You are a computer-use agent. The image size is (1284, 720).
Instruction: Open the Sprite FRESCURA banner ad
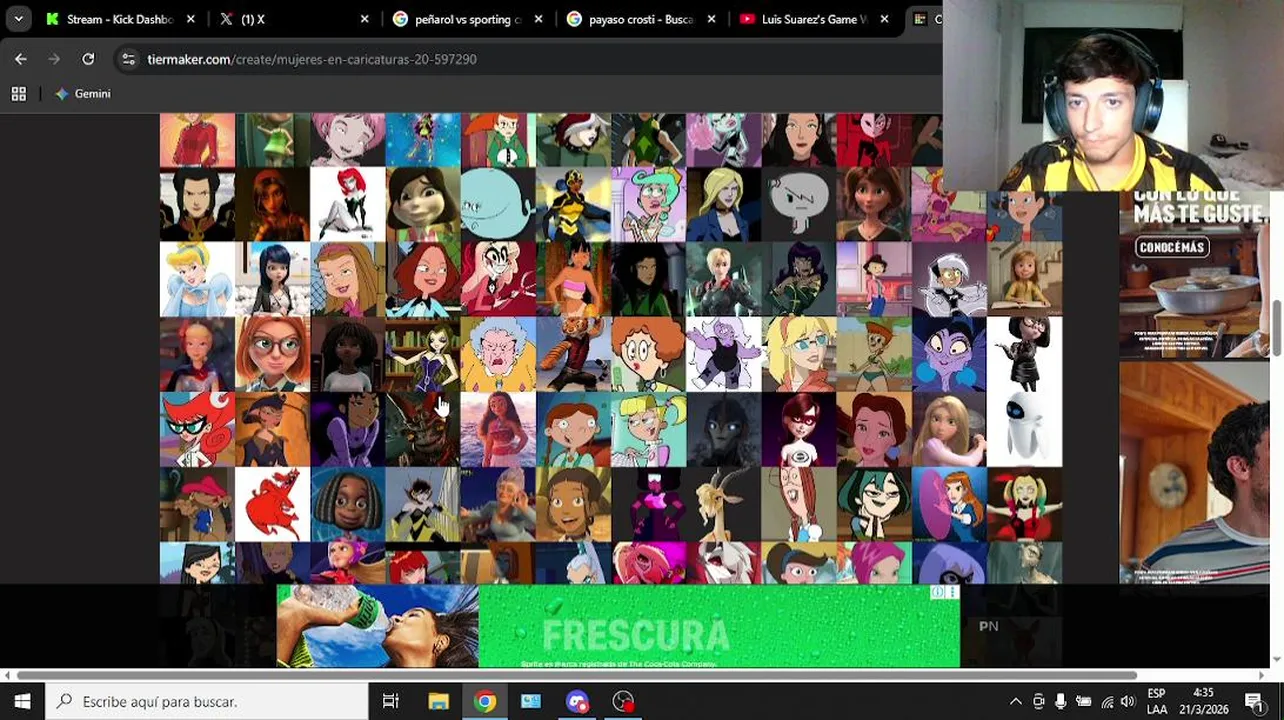pos(618,627)
